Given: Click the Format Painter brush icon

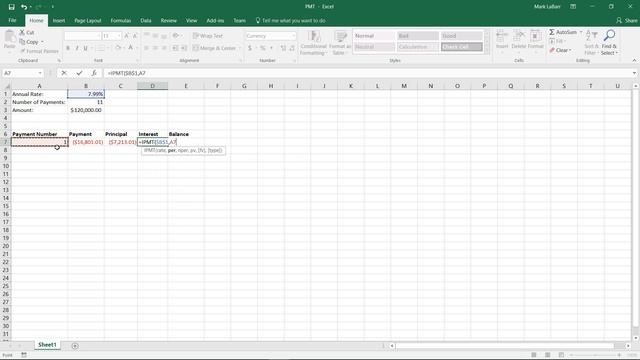Looking at the screenshot, I should [x=22, y=51].
